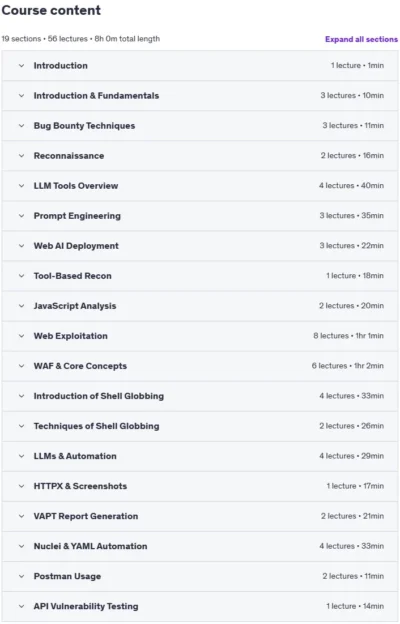Select Introduction of Shell Globbing title
Viewport: 400px width, 624px height.
pyautogui.click(x=99, y=396)
